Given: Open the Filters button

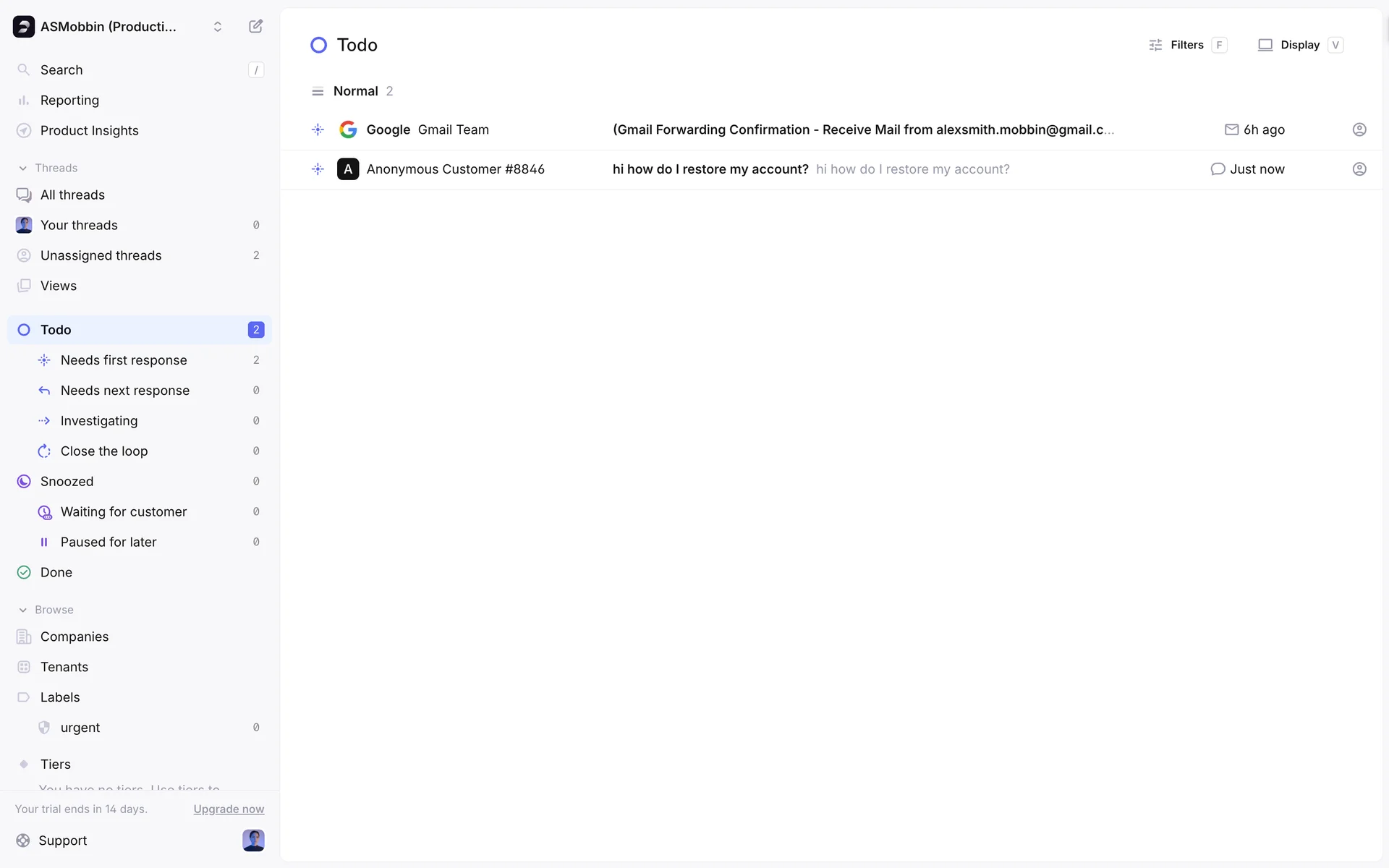Looking at the screenshot, I should pos(1186,45).
